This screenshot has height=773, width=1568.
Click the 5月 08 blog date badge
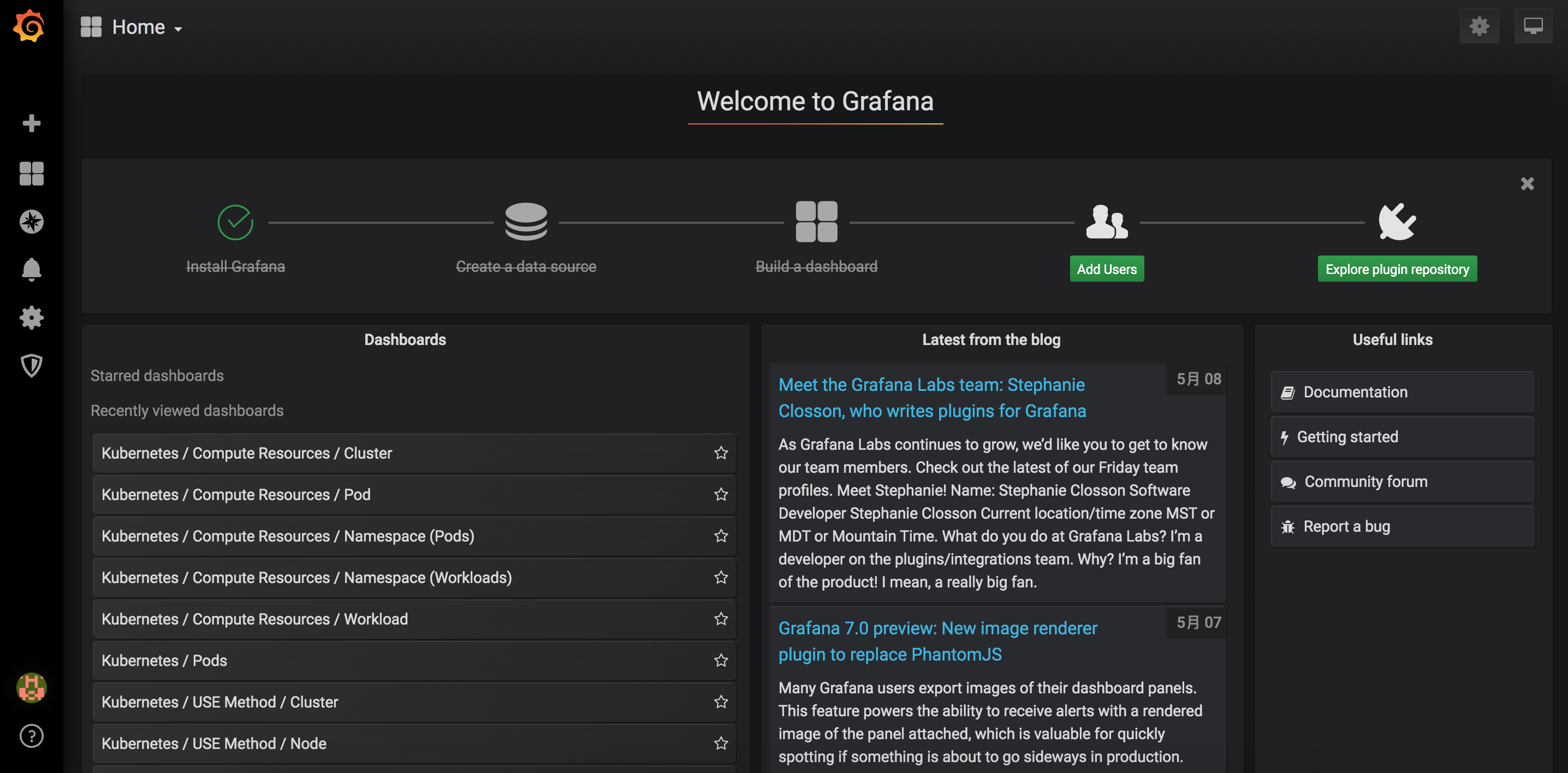(1196, 379)
